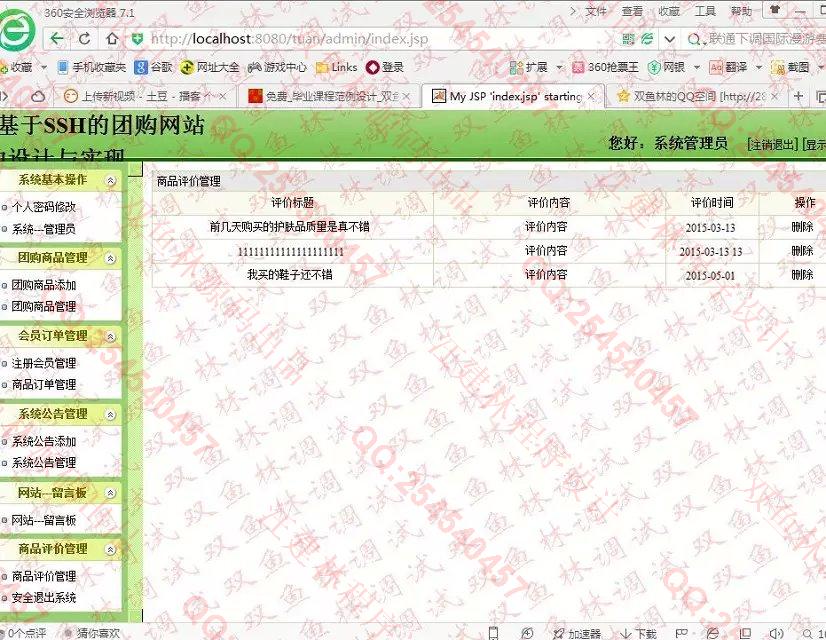The height and width of the screenshot is (640, 826).
Task: Open 安全退出系统 link
Action: coord(44,598)
